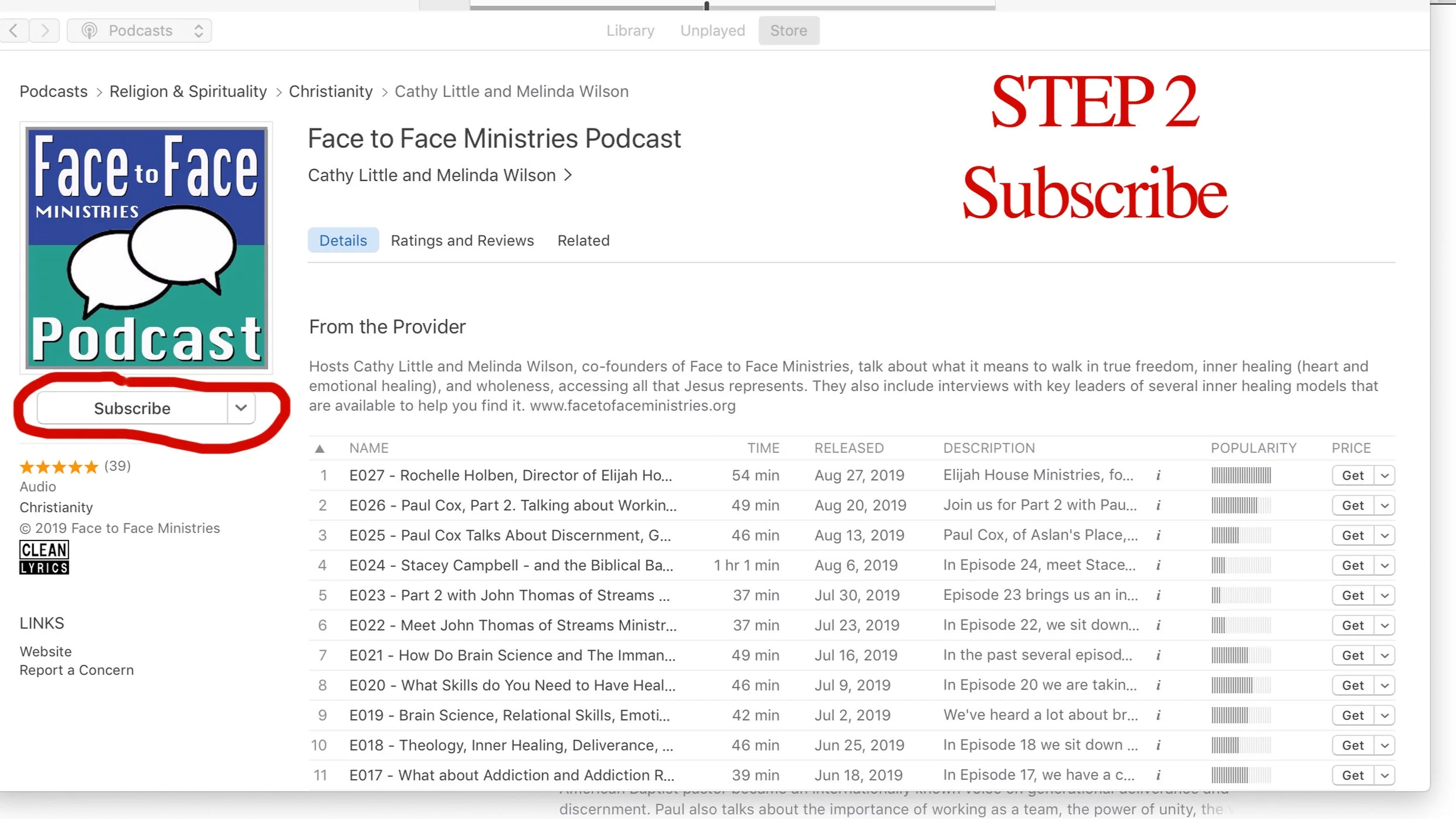
Task: Expand Get options arrow for E026
Action: click(1384, 505)
